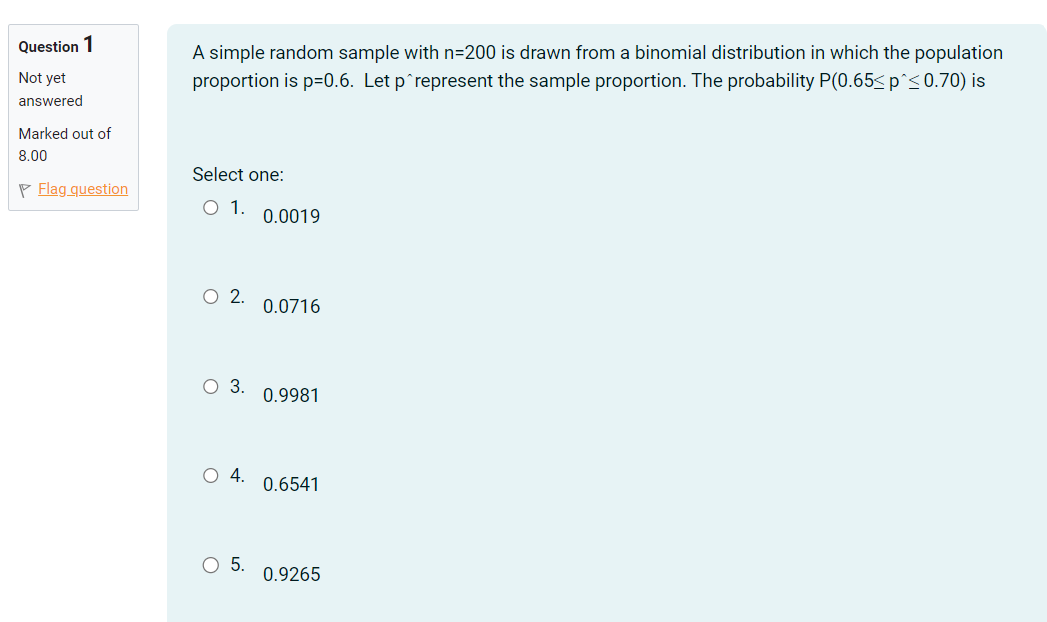Select answer option 1, value 0.0019
The width and height of the screenshot is (1047, 622).
click(210, 207)
